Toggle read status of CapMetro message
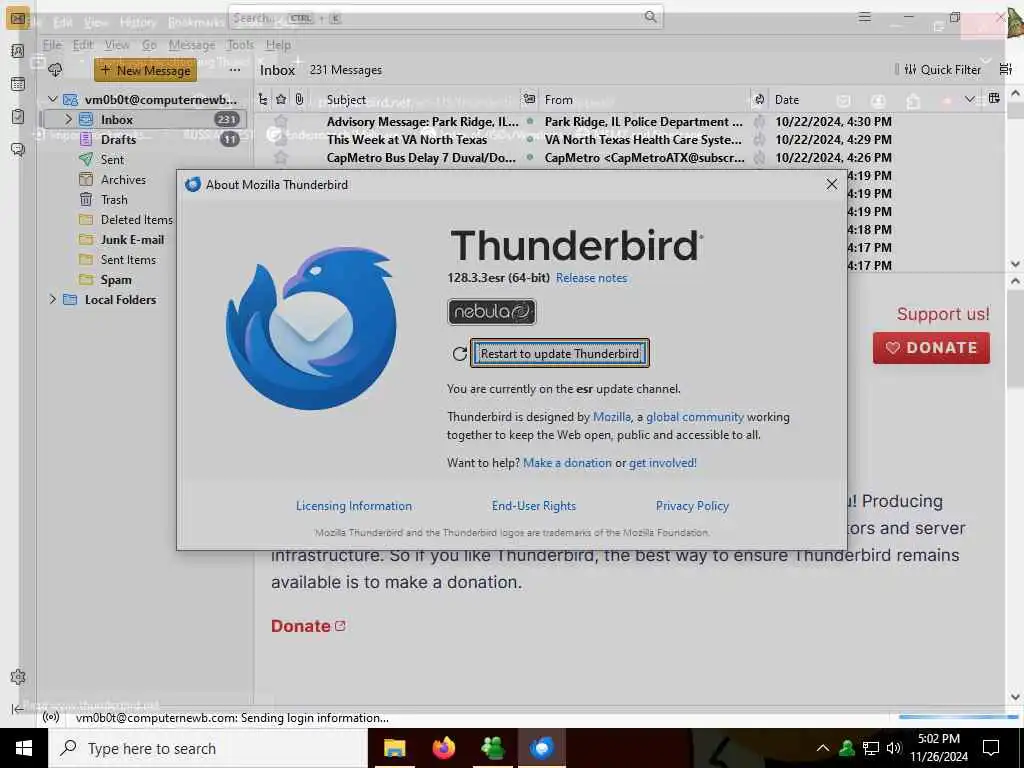The height and width of the screenshot is (768, 1024). coord(530,157)
